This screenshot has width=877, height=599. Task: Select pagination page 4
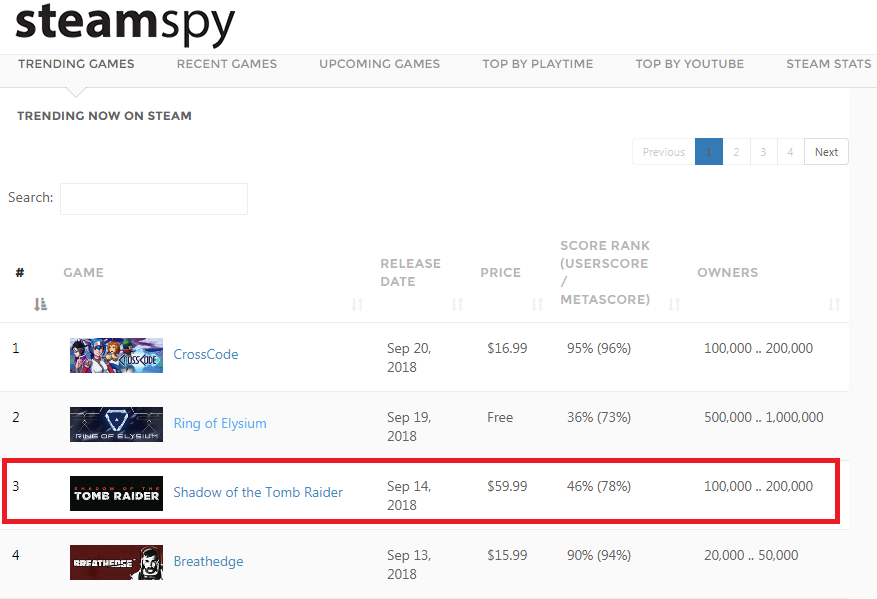(790, 152)
